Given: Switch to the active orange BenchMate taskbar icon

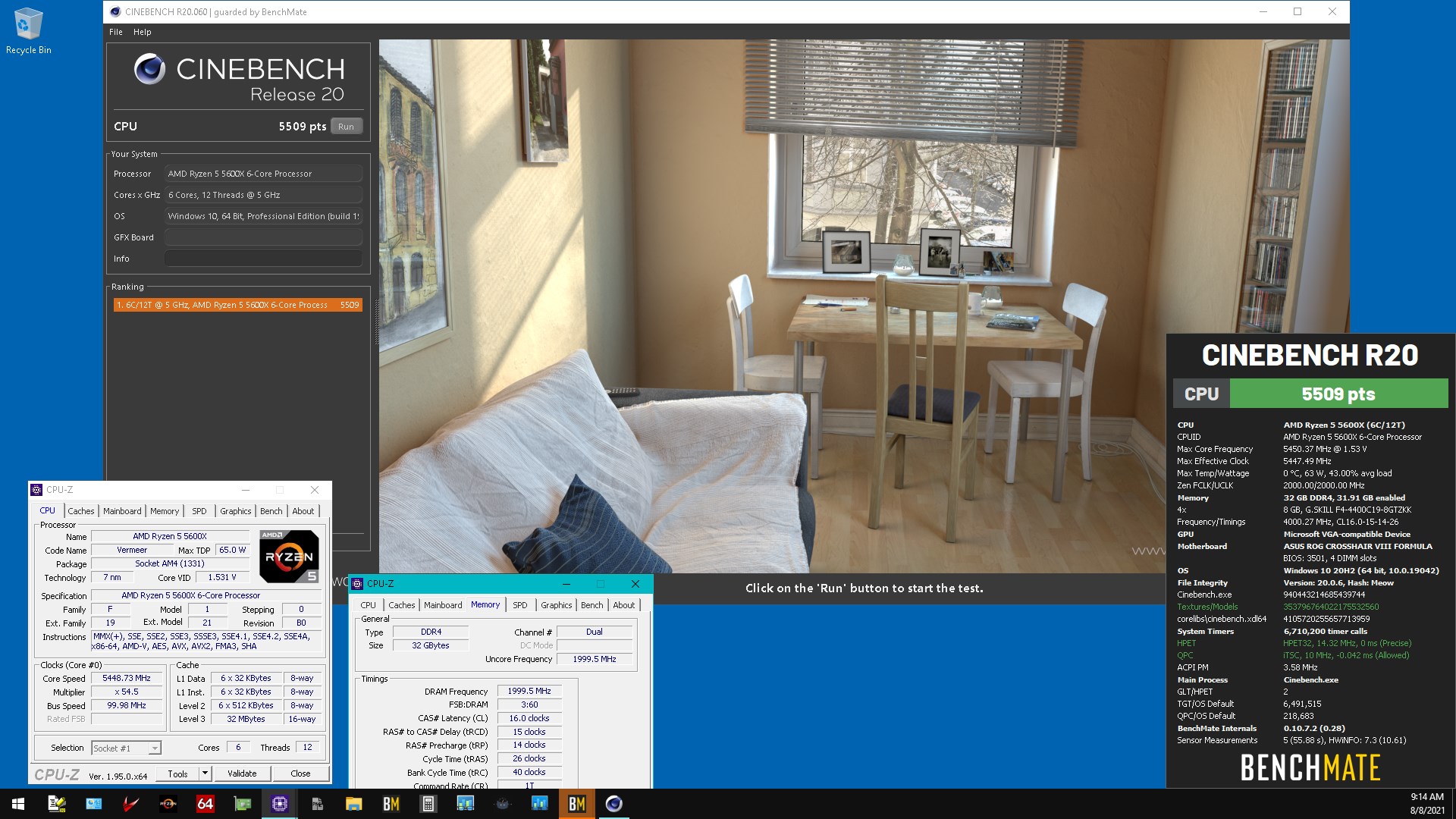Looking at the screenshot, I should [577, 804].
